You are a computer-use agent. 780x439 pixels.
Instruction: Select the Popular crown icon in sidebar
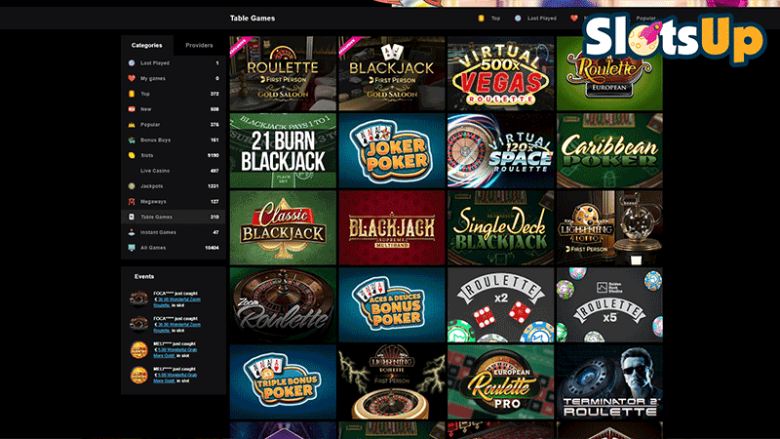pyautogui.click(x=131, y=125)
